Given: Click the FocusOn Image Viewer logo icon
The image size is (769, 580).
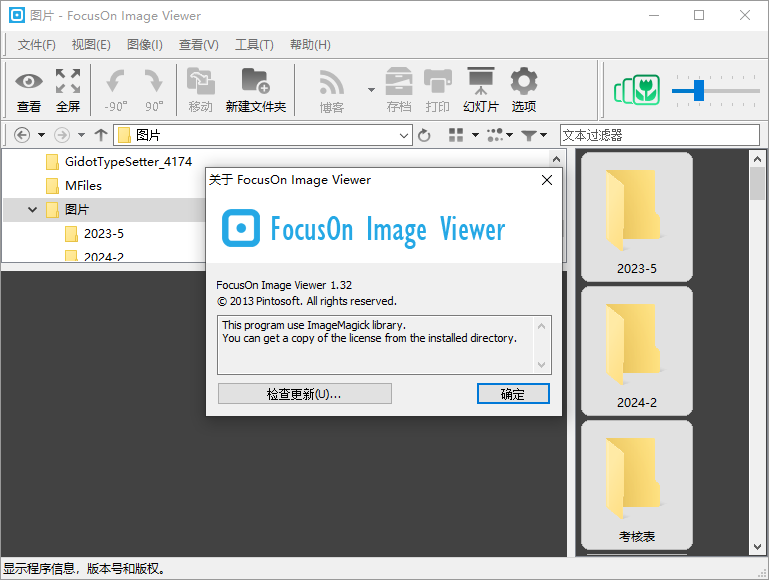Looking at the screenshot, I should (x=241, y=228).
